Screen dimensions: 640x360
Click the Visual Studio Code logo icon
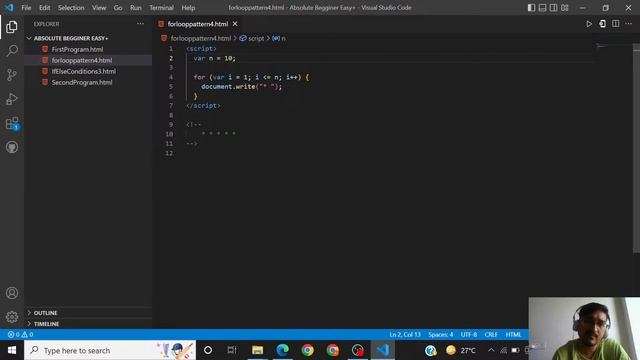[x=9, y=7]
